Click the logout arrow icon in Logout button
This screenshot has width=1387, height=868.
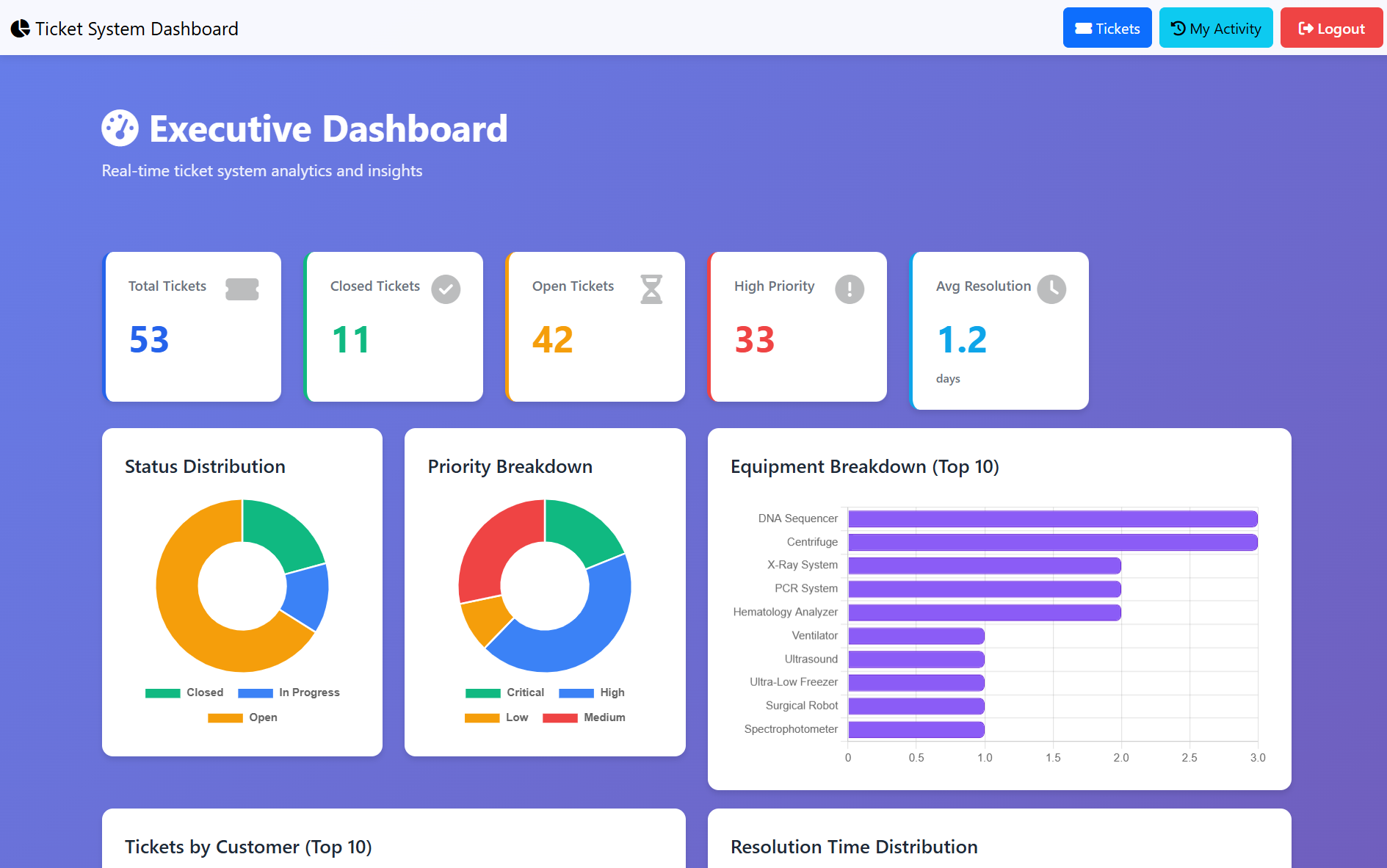tap(1306, 28)
